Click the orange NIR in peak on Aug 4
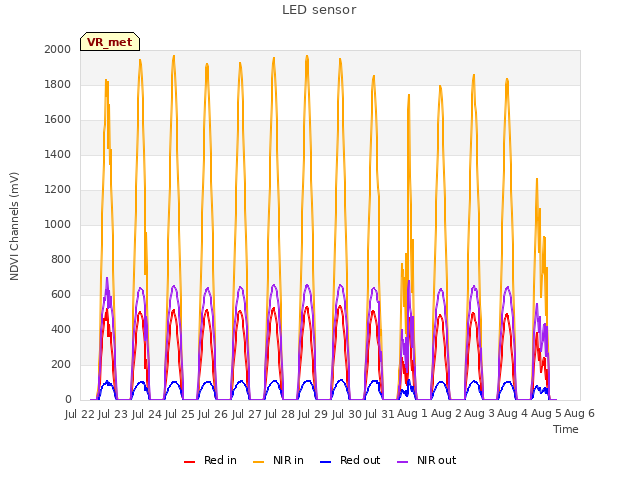 click(537, 180)
